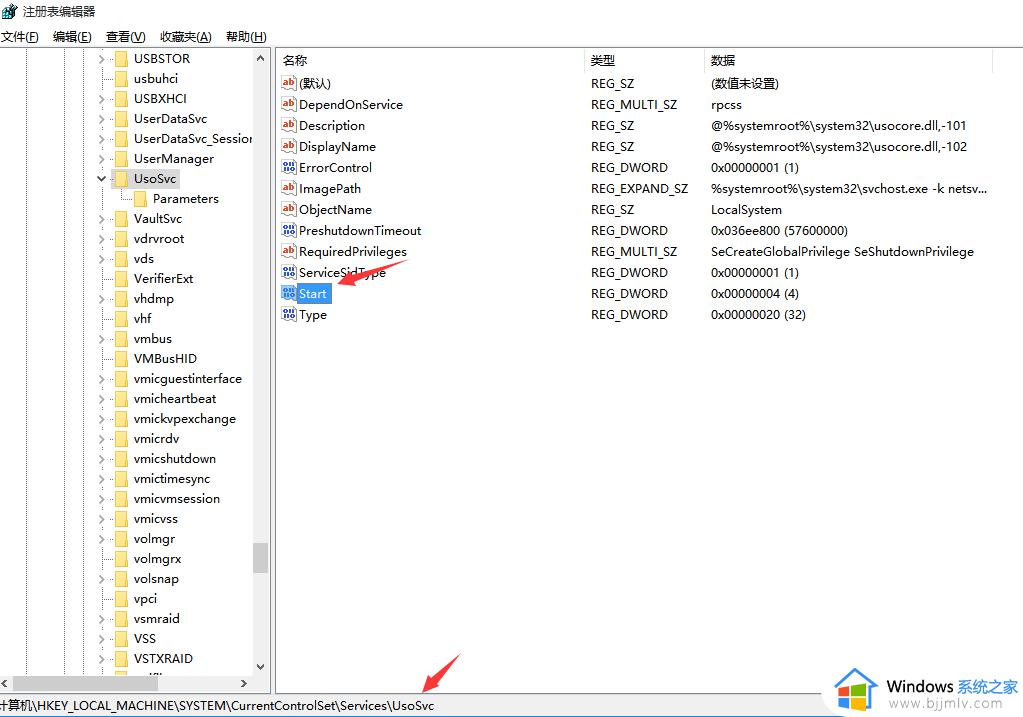
Task: Click the USBSTOR folder icon
Action: coord(121,59)
